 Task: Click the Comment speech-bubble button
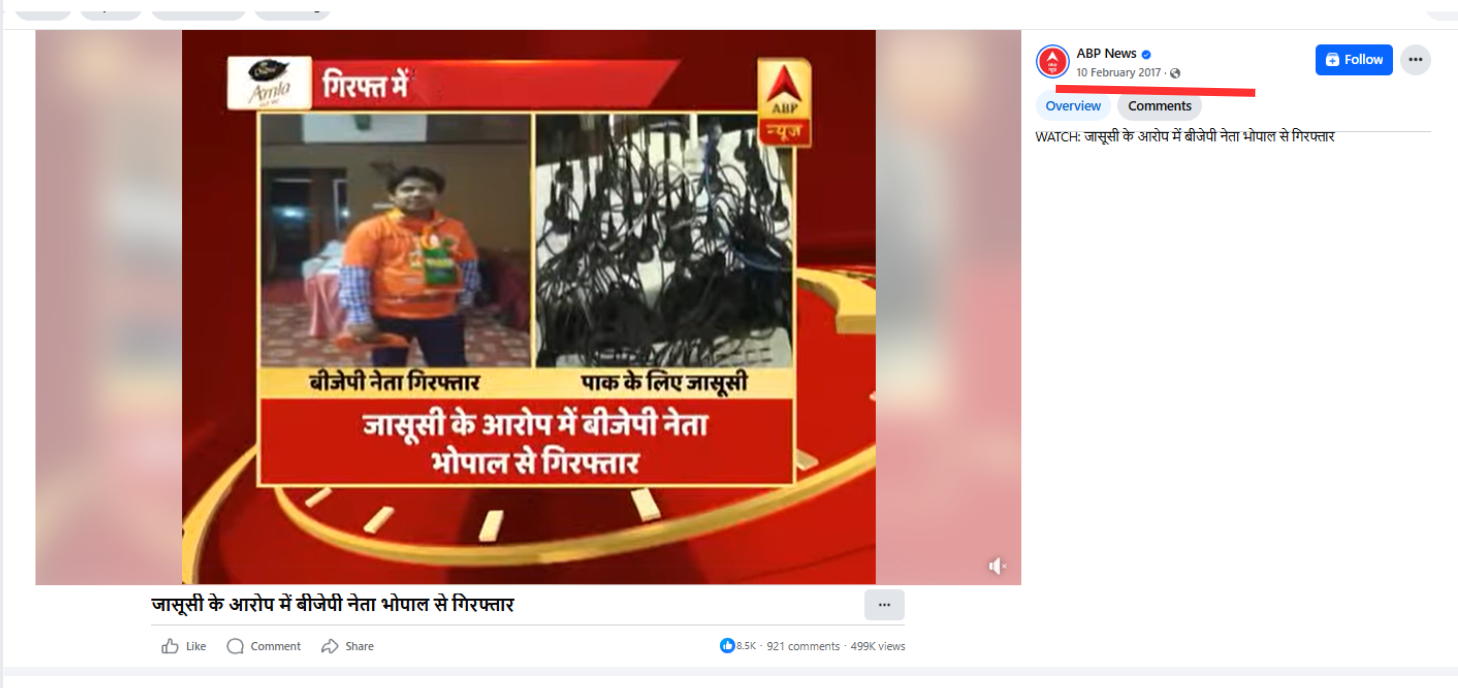pyautogui.click(x=264, y=646)
